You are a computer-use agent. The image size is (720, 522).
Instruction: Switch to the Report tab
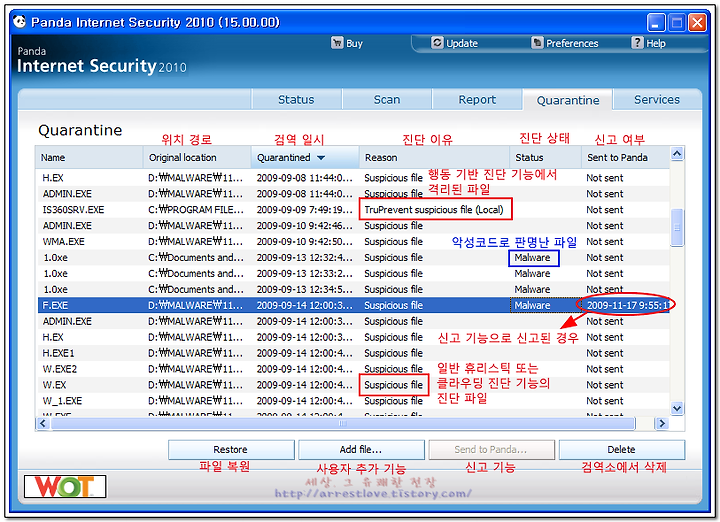coord(477,100)
